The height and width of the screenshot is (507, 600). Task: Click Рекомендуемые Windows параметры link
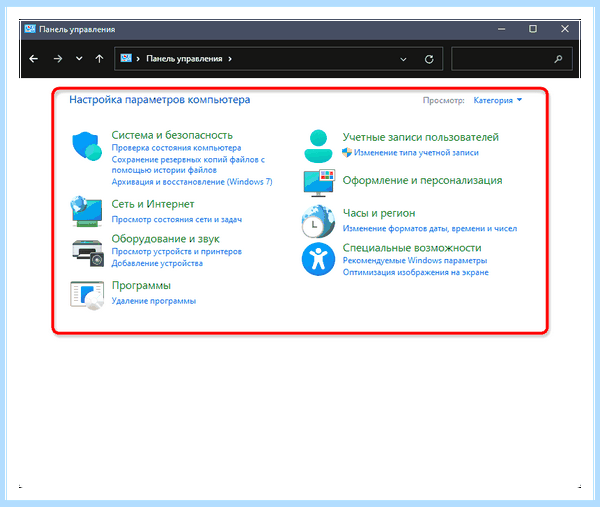click(415, 261)
